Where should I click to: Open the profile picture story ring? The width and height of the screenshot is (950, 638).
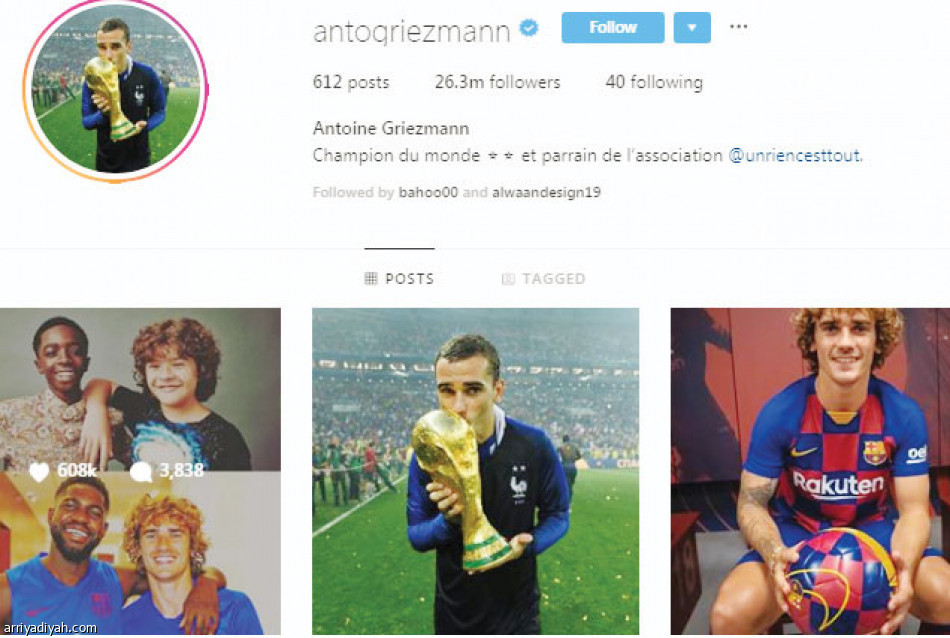116,90
